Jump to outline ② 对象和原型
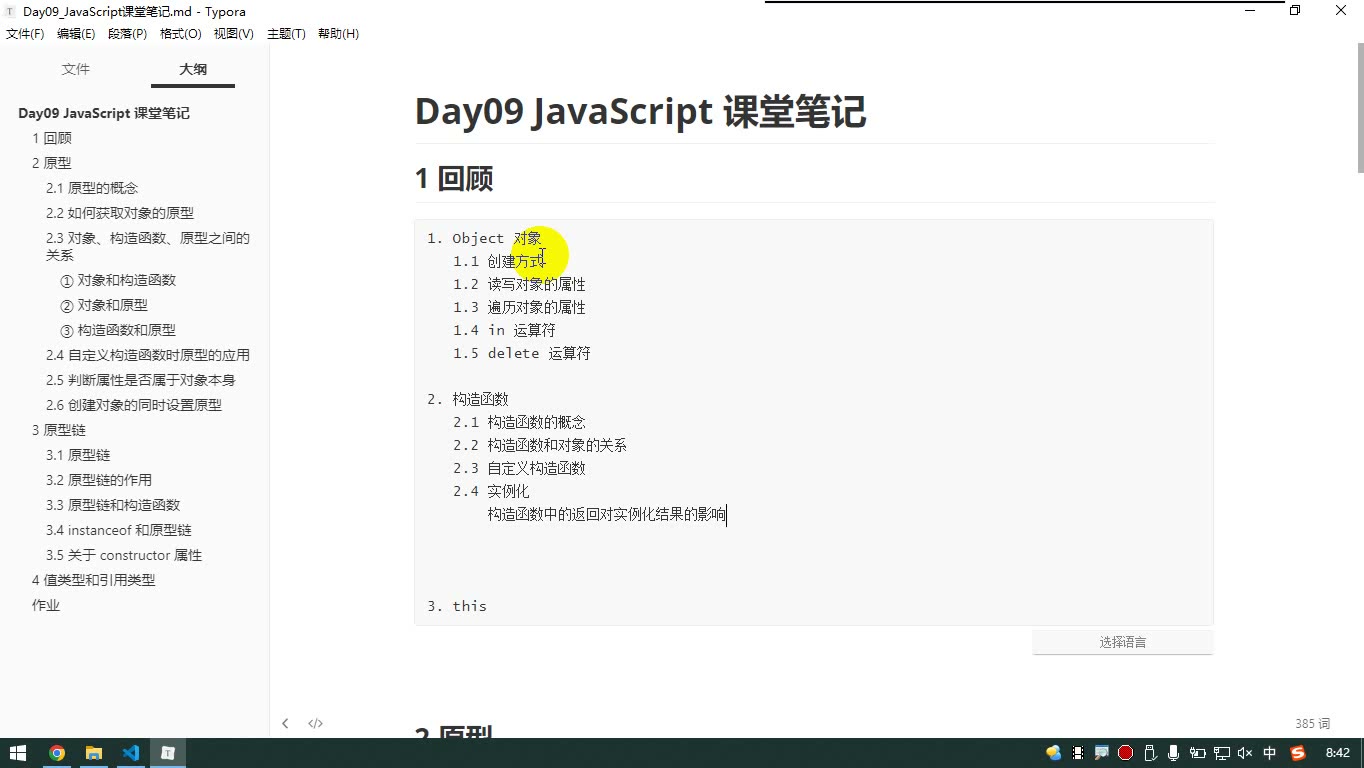Image resolution: width=1364 pixels, height=768 pixels. pos(104,305)
